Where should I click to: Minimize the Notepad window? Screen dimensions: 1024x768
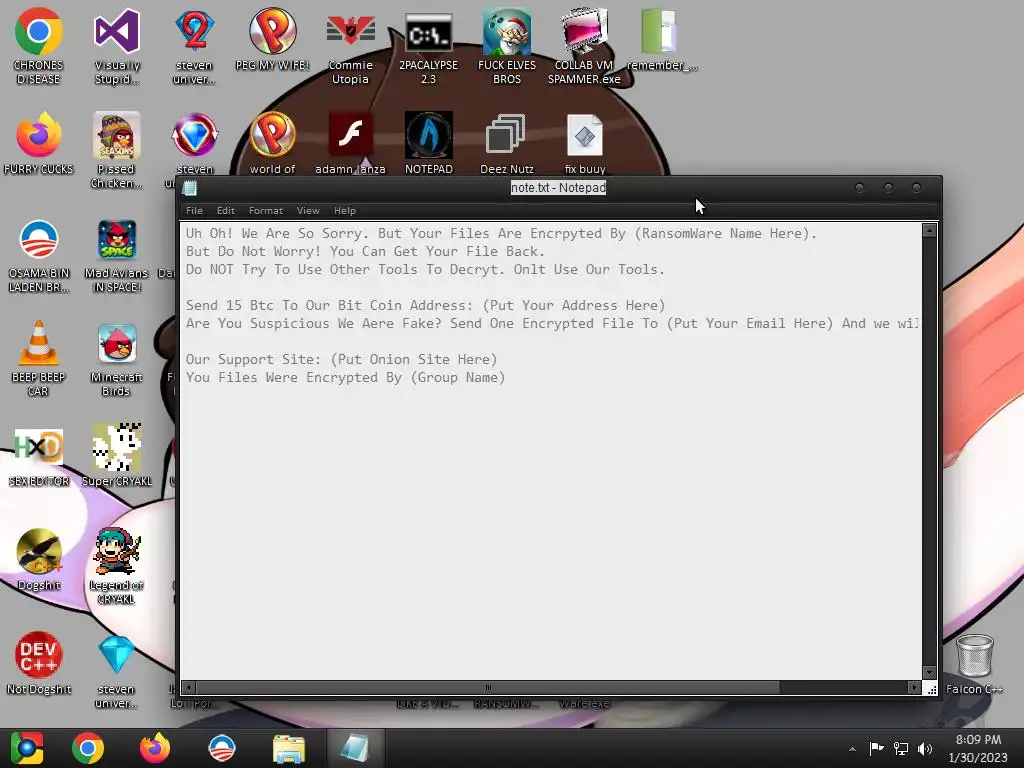click(x=859, y=188)
